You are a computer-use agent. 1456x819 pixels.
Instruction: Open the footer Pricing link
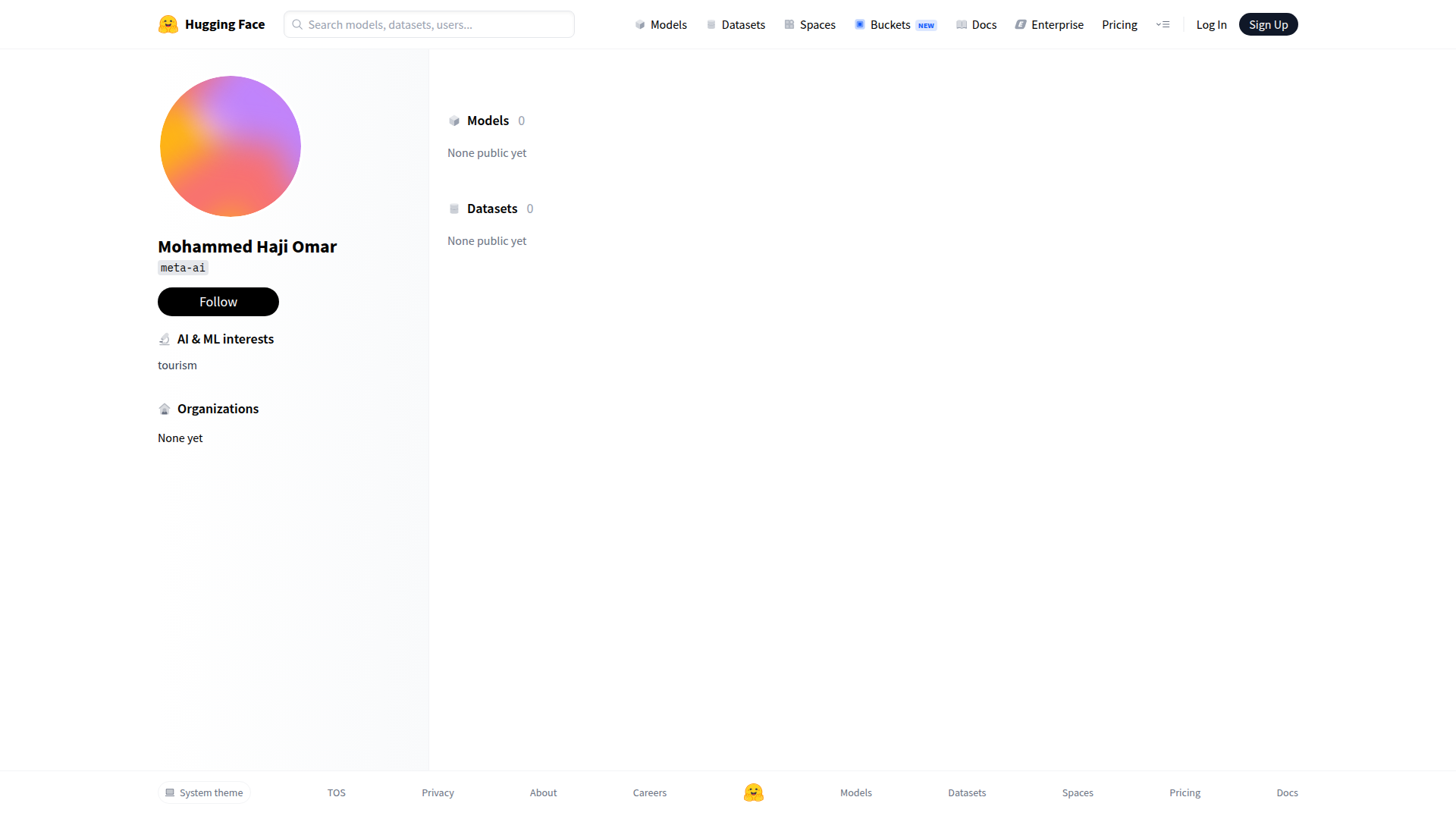pyautogui.click(x=1185, y=792)
